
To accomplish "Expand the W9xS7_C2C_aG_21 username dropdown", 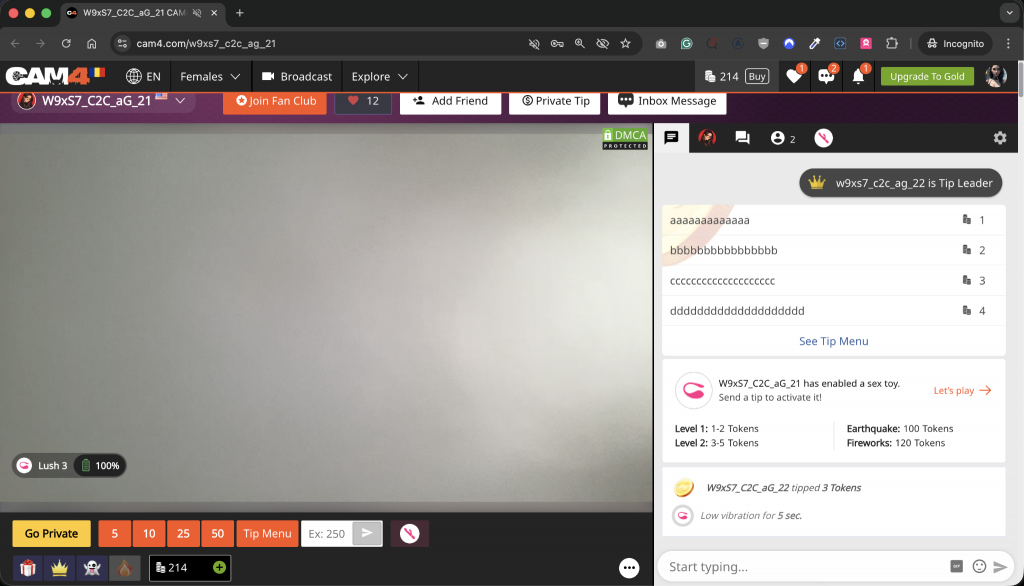I will (x=180, y=101).
